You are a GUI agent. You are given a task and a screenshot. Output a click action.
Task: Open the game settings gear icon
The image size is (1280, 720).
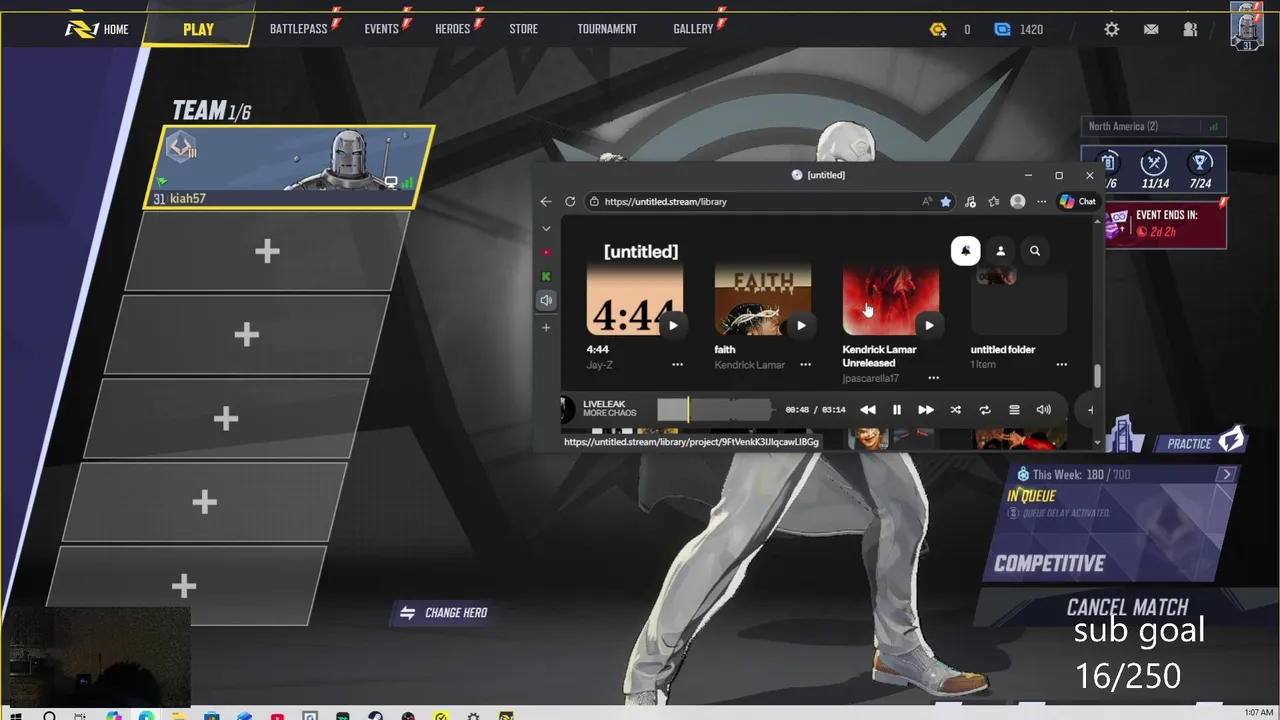1111,29
